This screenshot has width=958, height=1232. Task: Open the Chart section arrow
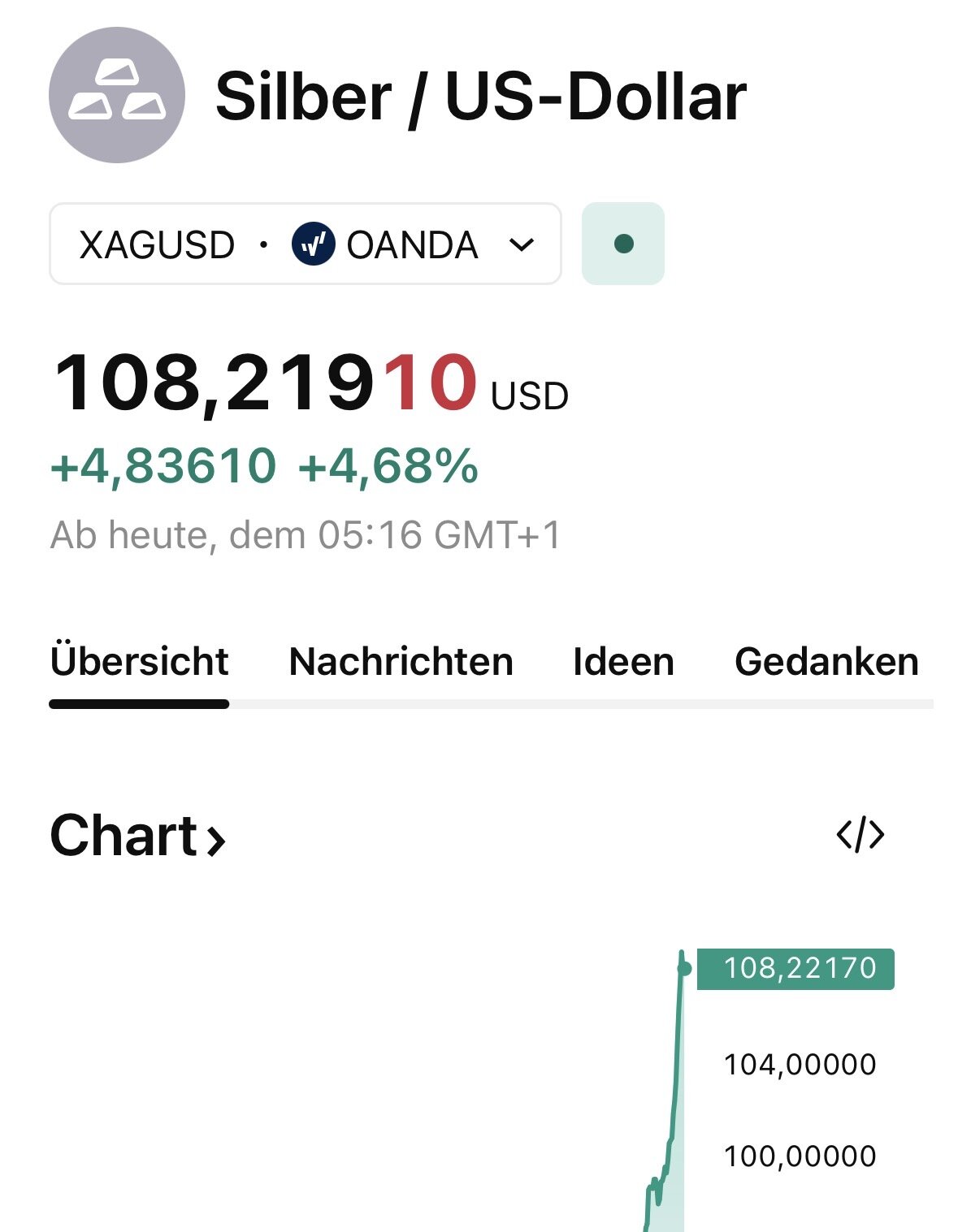tap(215, 840)
